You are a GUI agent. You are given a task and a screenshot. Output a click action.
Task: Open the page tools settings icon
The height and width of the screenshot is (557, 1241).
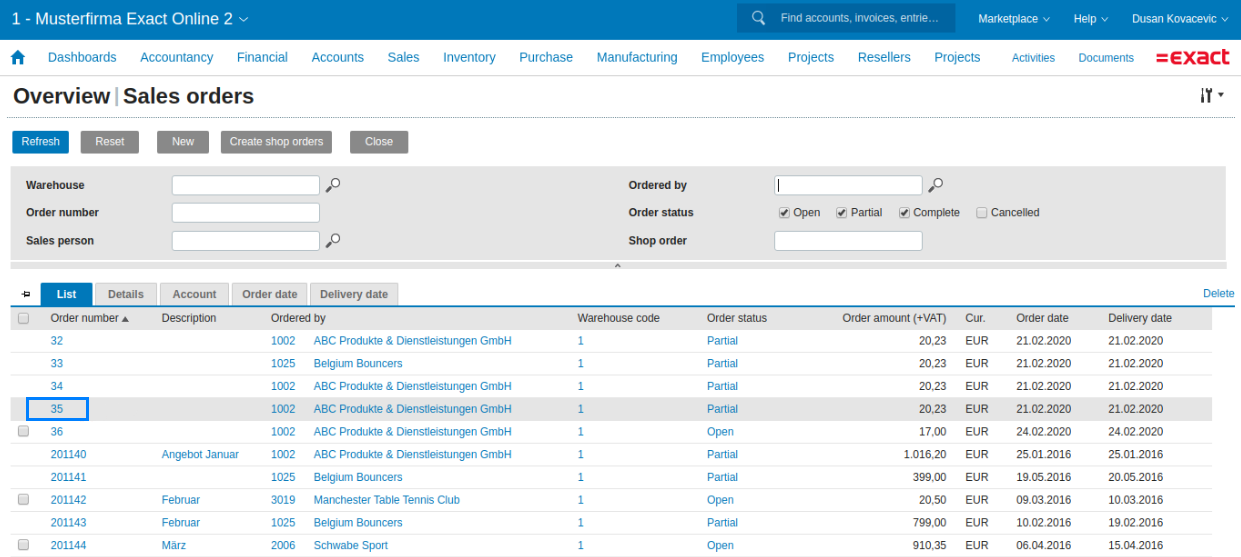point(1211,95)
